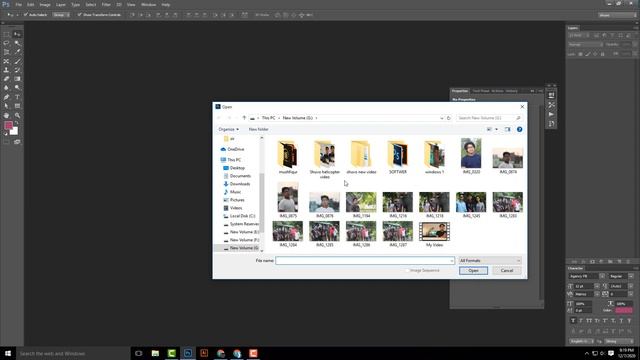
Task: Open the Window menu
Action: pos(148,4)
